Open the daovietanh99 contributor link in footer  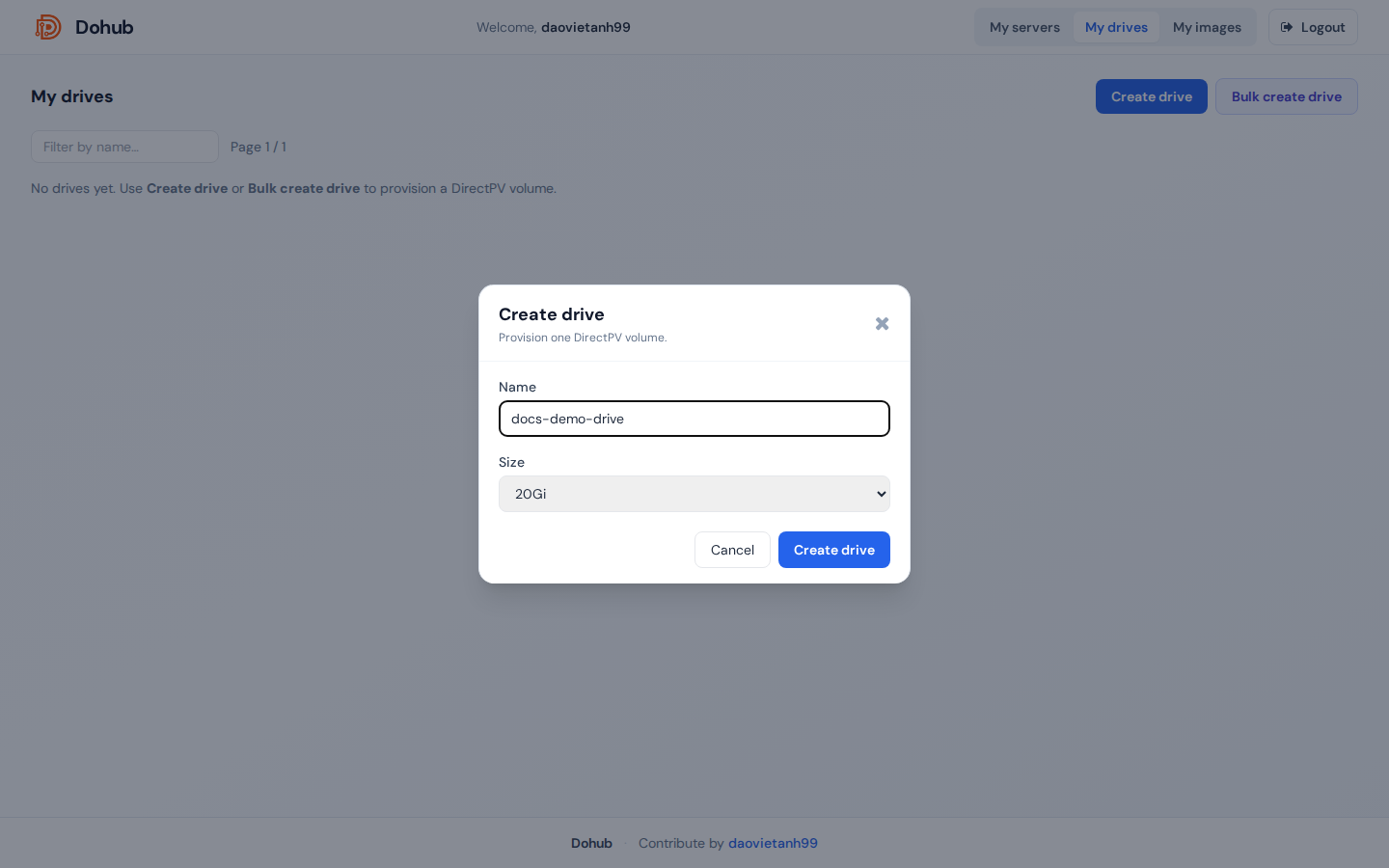[773, 843]
